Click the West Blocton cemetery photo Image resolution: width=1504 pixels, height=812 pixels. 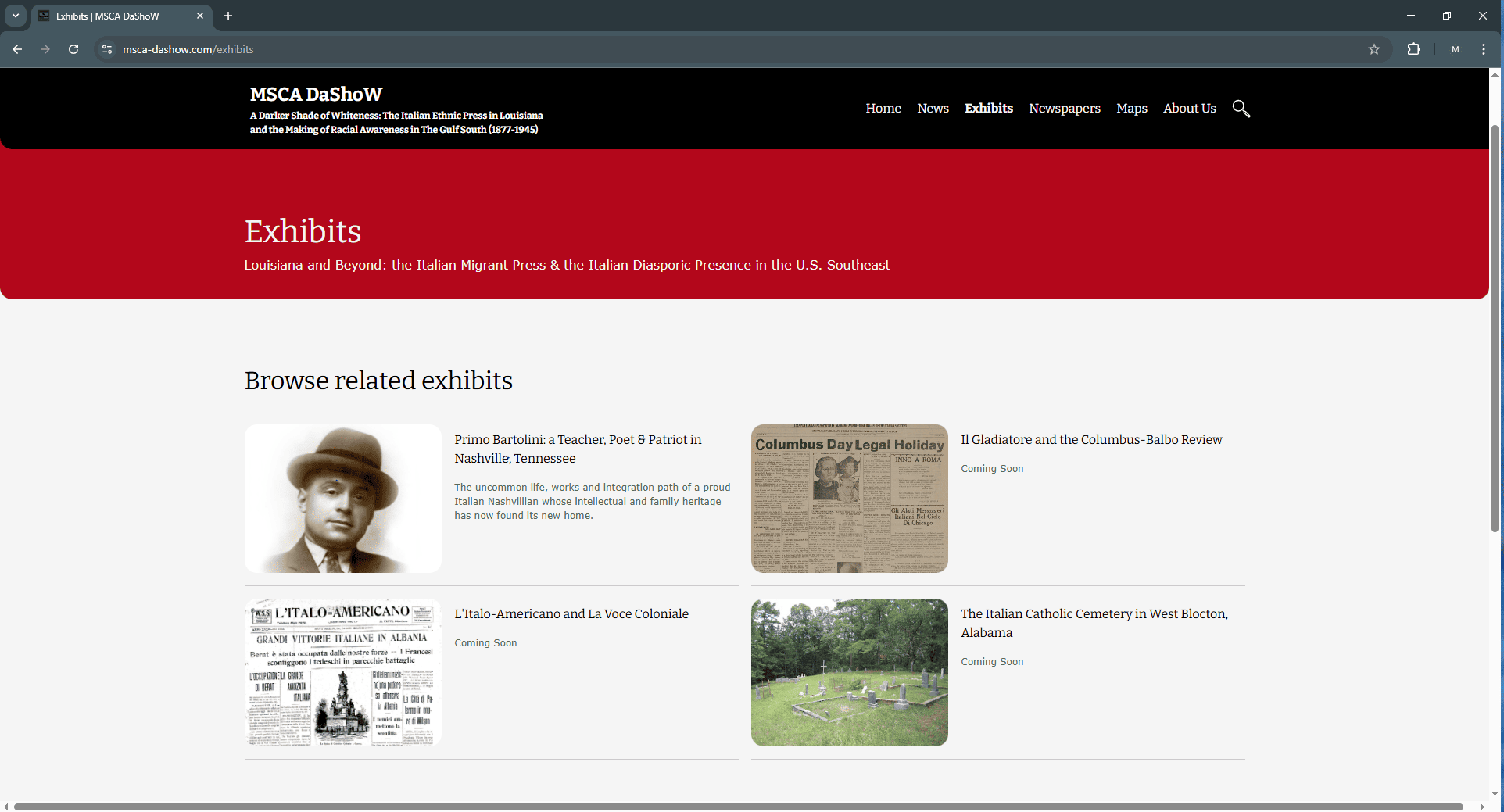click(x=849, y=672)
